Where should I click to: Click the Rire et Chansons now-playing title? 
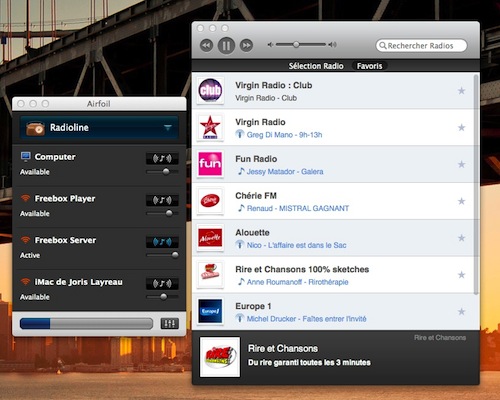[x=283, y=349]
